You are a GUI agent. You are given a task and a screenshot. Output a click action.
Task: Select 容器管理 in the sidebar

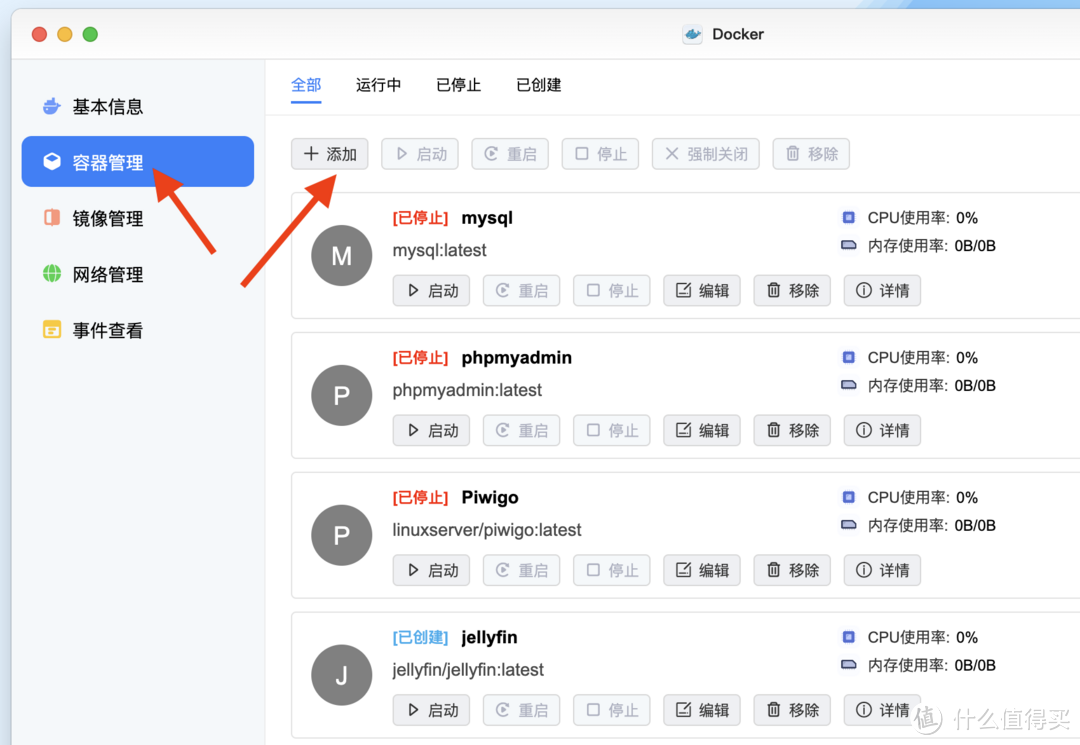(138, 162)
